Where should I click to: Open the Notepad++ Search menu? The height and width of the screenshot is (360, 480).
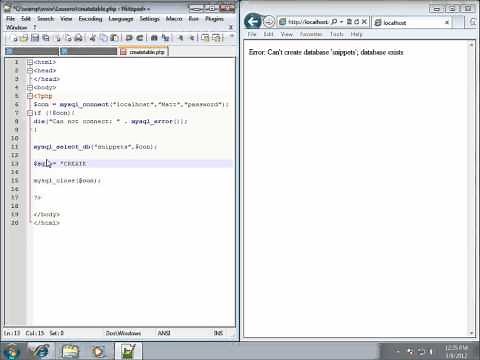point(45,19)
